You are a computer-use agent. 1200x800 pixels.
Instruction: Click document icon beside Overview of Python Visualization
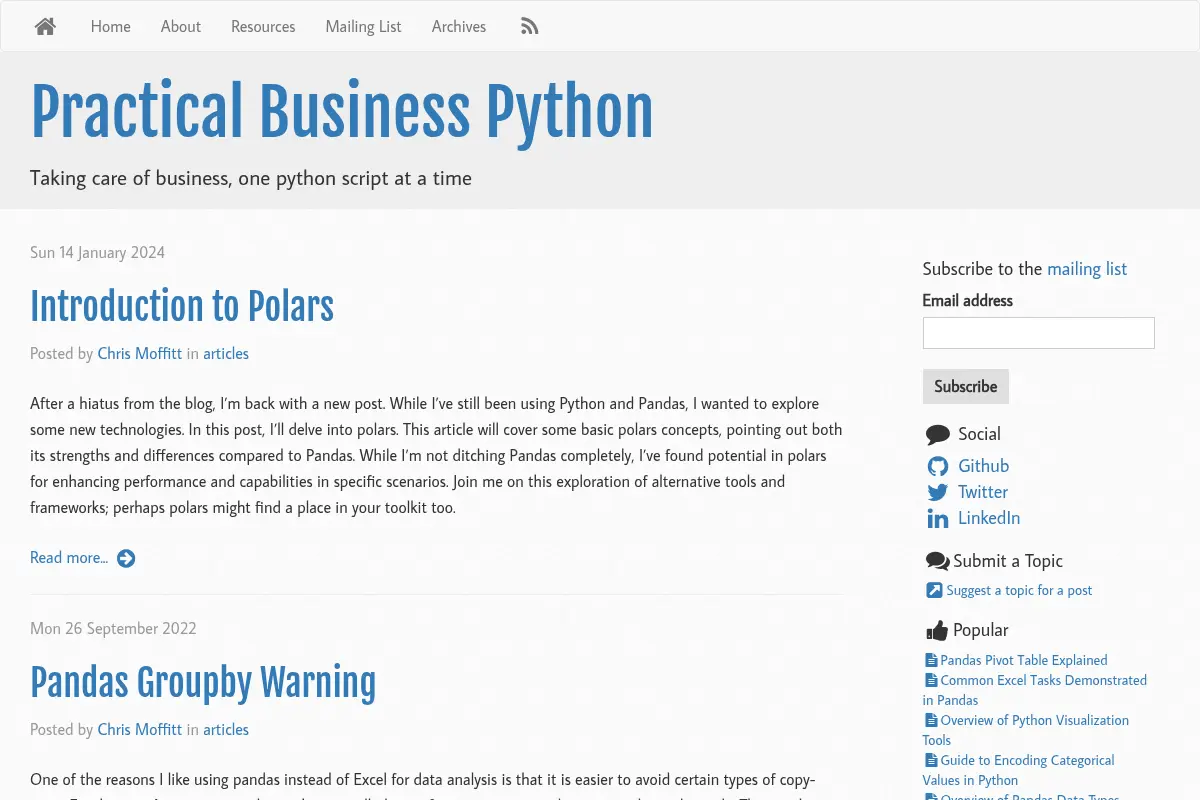pos(931,720)
